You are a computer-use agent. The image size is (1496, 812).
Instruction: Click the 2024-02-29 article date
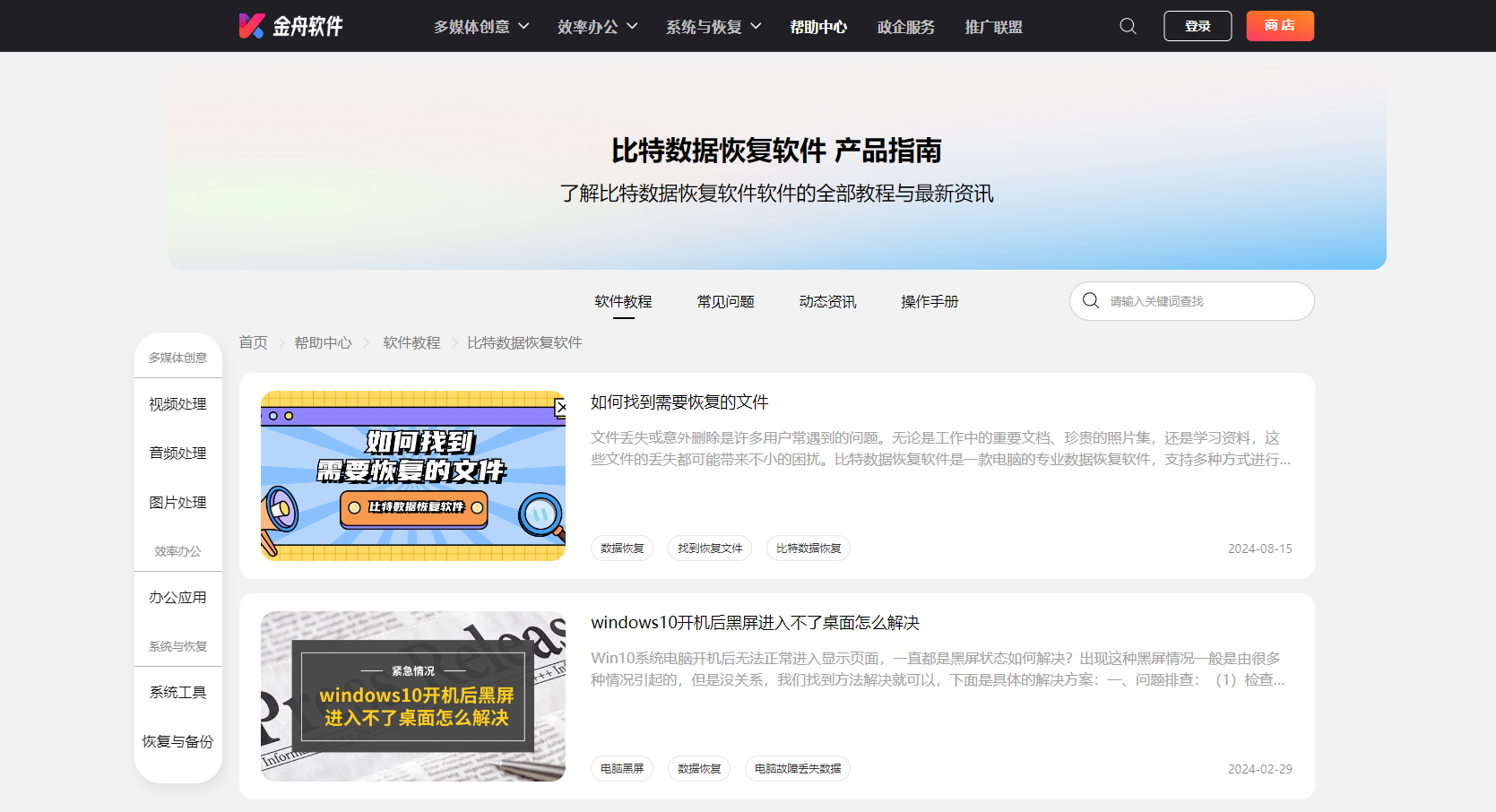[1260, 769]
